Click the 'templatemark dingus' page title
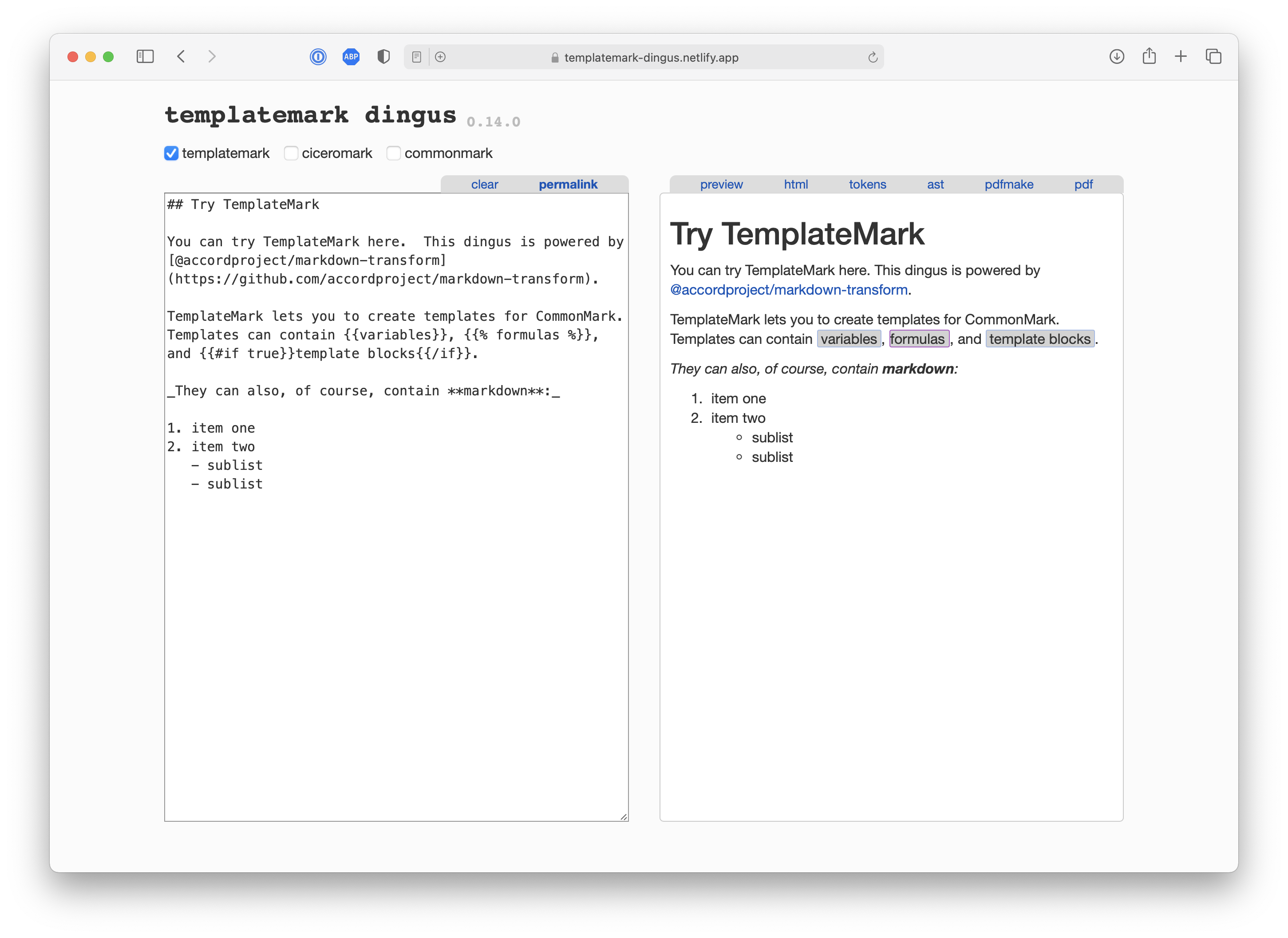Image resolution: width=1288 pixels, height=938 pixels. [x=311, y=115]
